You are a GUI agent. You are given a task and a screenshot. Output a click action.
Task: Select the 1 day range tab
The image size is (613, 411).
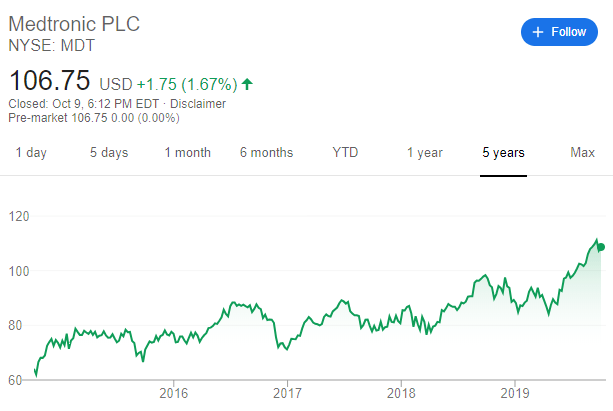tap(31, 153)
